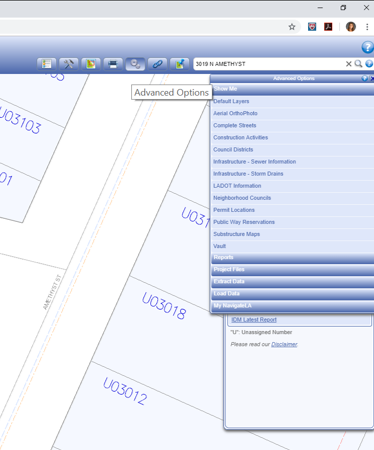Open help on Advanced Options panel header
The image size is (374, 450).
365,78
